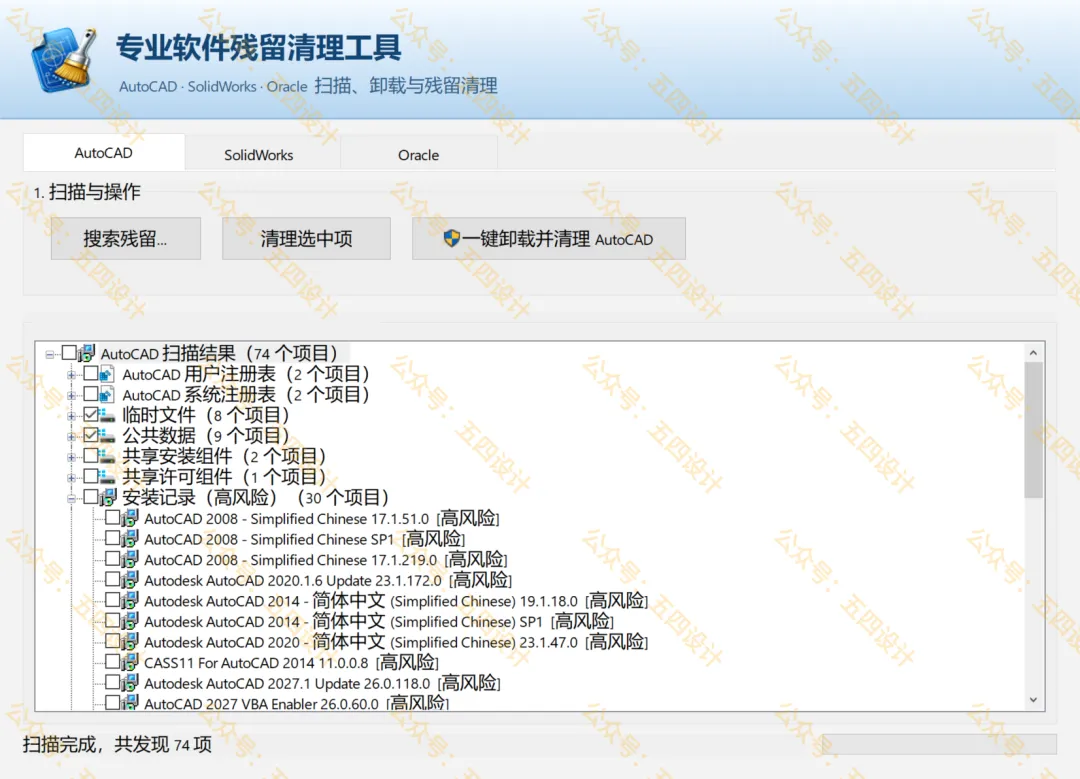Image resolution: width=1080 pixels, height=779 pixels.
Task: Click icon of AutoCAD 2008 17.1.51.0 entry
Action: pyautogui.click(x=129, y=518)
